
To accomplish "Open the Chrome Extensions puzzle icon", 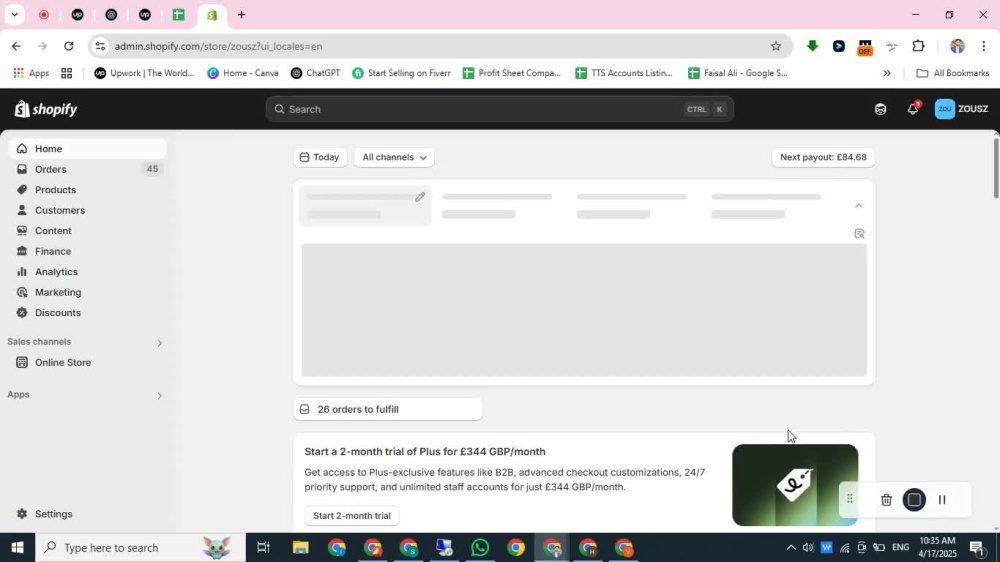I will tap(918, 46).
